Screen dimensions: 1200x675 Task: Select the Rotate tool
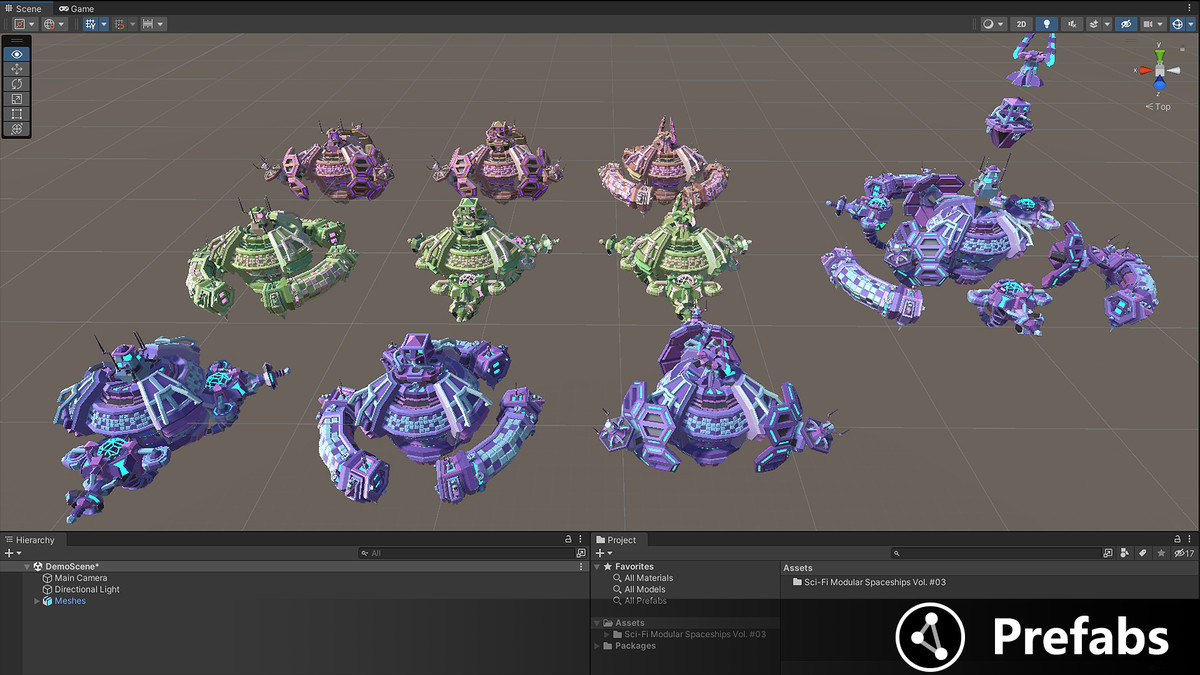(17, 84)
